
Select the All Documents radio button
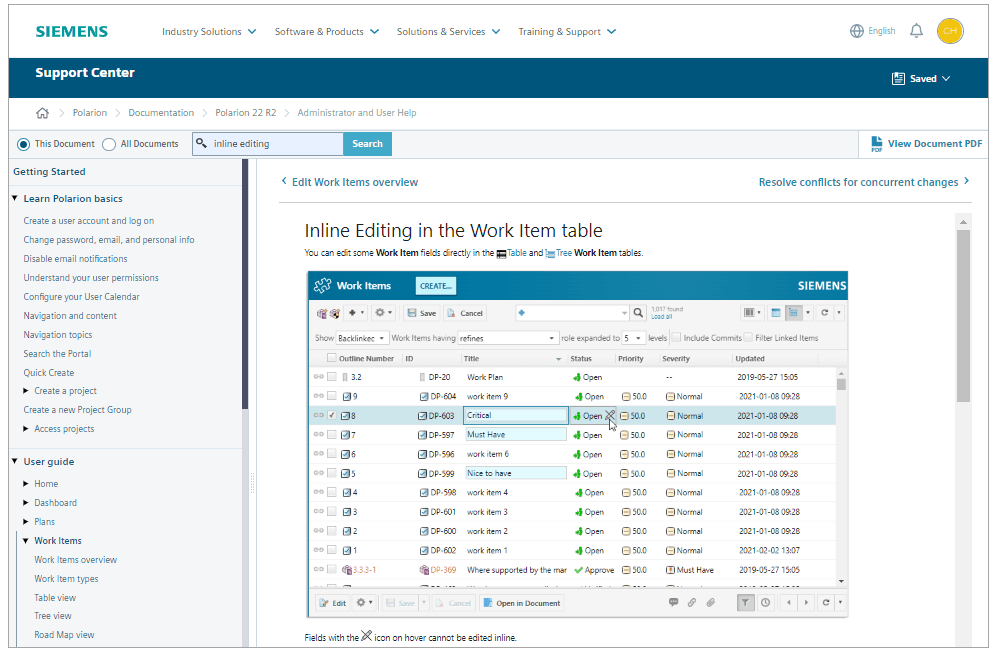[109, 144]
